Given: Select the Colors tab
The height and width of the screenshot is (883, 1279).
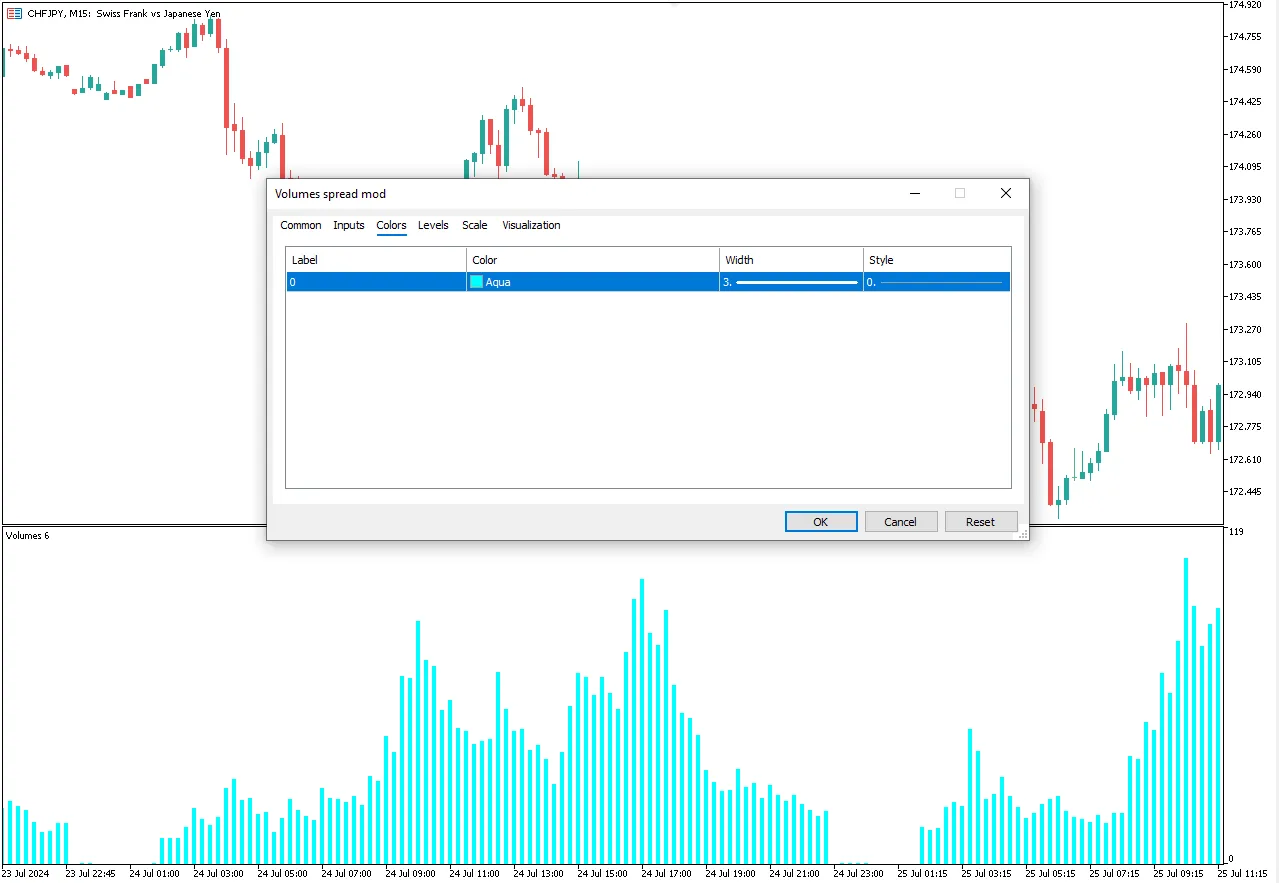Looking at the screenshot, I should [x=391, y=225].
